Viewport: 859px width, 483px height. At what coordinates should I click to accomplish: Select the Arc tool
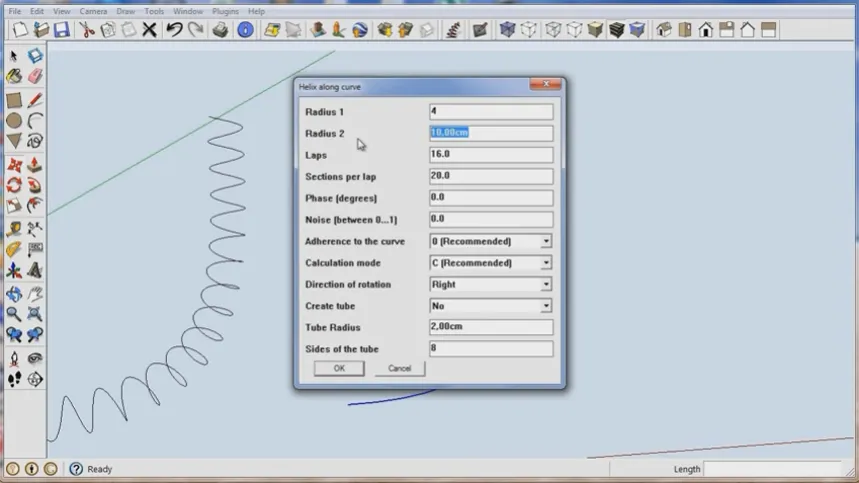click(35, 120)
